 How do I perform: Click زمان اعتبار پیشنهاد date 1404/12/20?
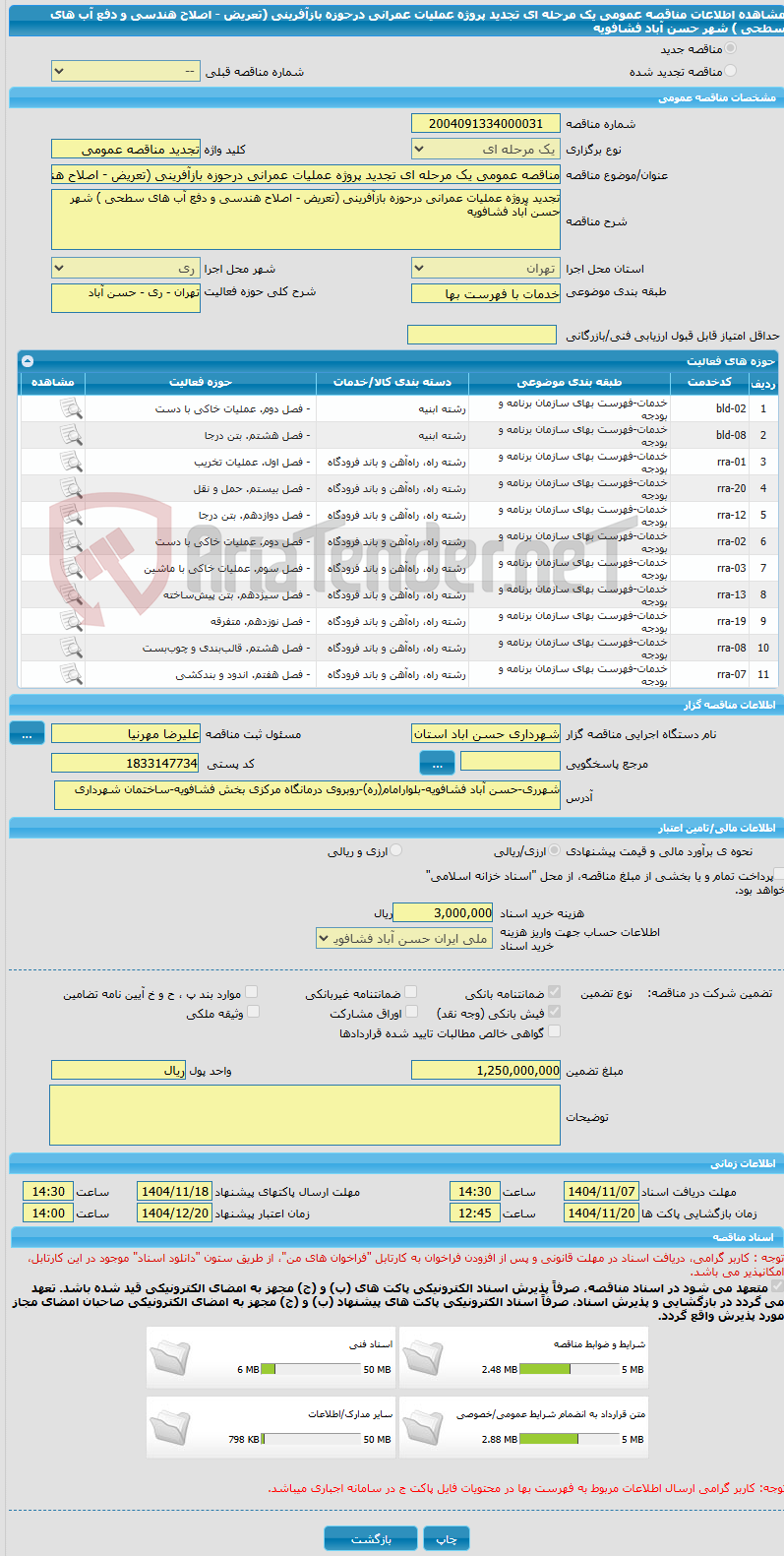click(174, 1213)
